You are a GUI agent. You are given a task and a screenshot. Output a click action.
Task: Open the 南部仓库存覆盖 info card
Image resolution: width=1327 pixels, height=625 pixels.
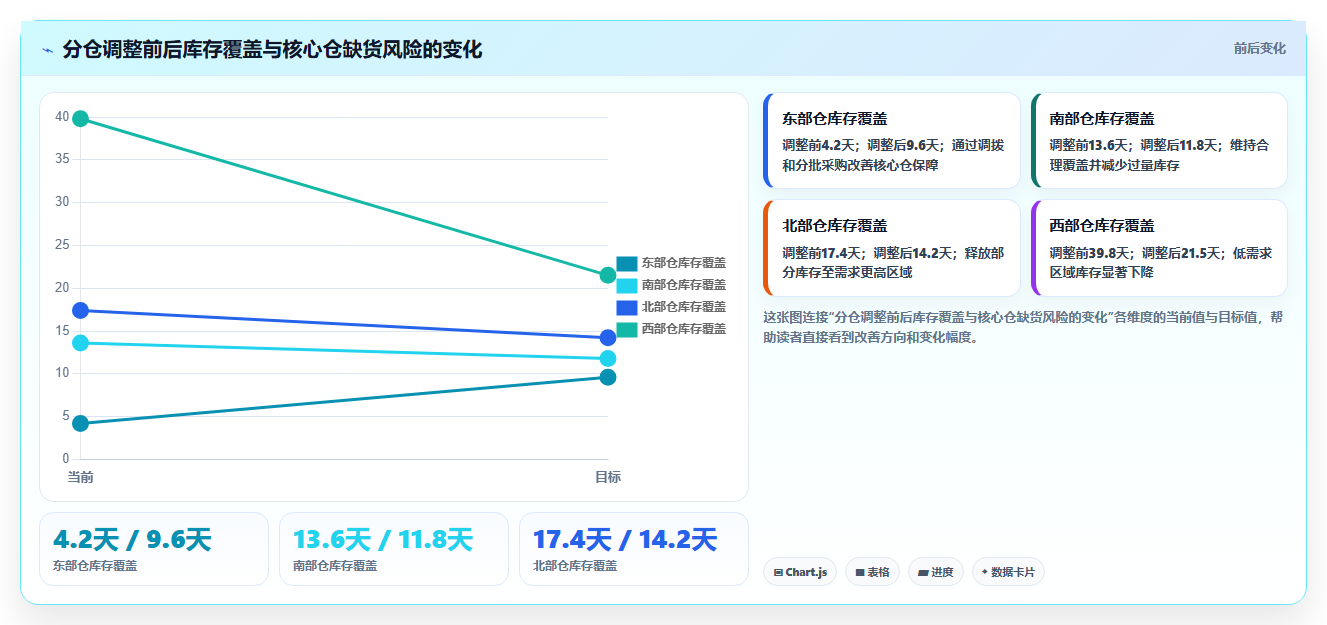pyautogui.click(x=1159, y=140)
